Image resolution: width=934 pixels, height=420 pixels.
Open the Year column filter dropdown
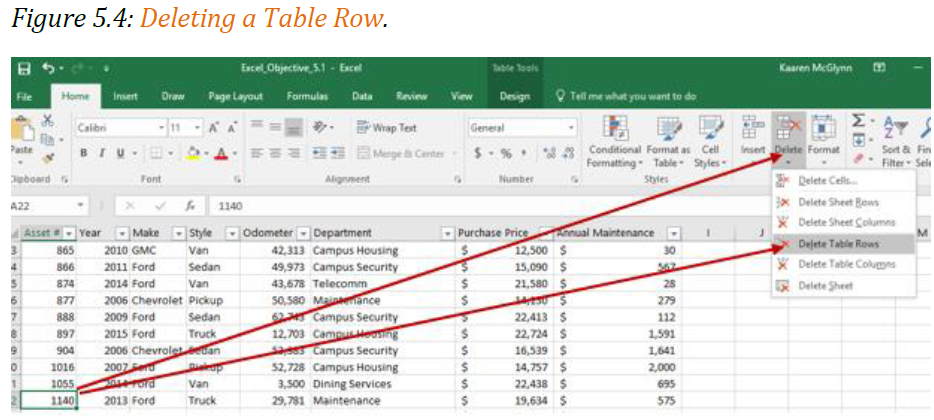pyautogui.click(x=122, y=233)
